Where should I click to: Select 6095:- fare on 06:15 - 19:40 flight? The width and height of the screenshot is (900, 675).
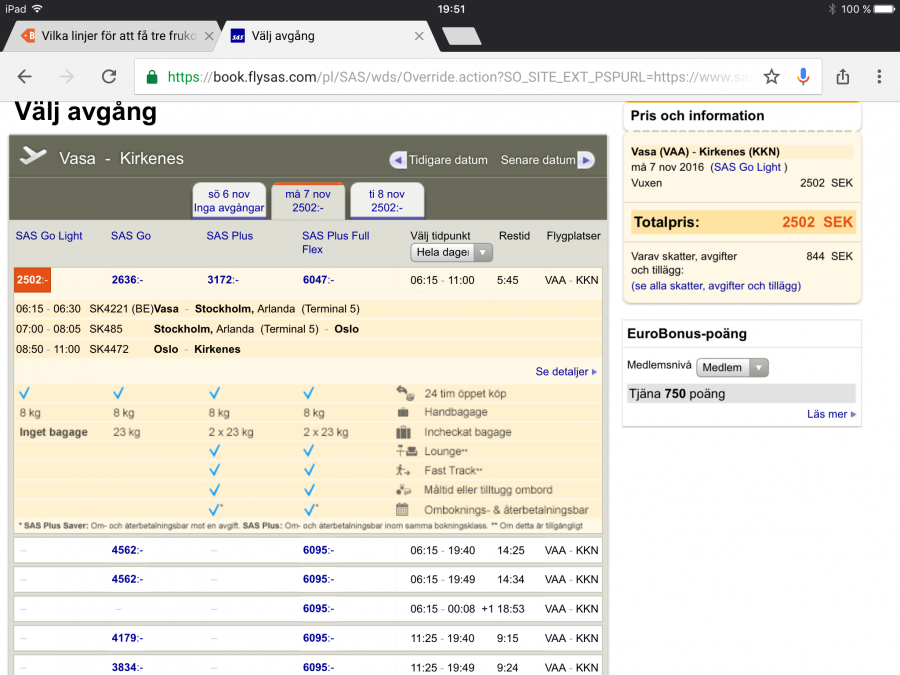pyautogui.click(x=319, y=550)
